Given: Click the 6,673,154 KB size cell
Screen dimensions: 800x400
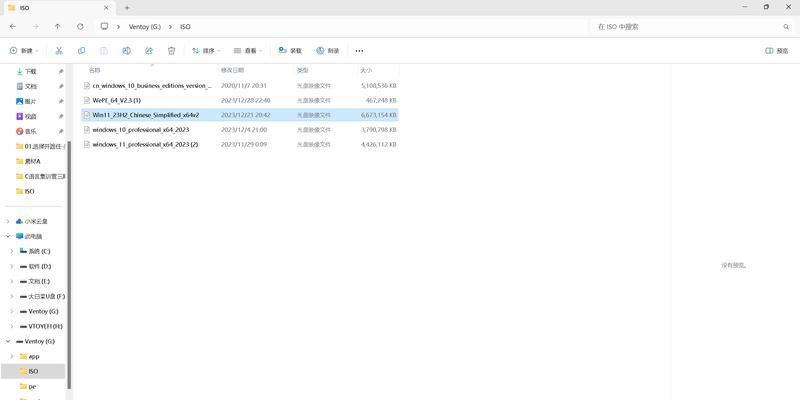Looking at the screenshot, I should pos(379,115).
